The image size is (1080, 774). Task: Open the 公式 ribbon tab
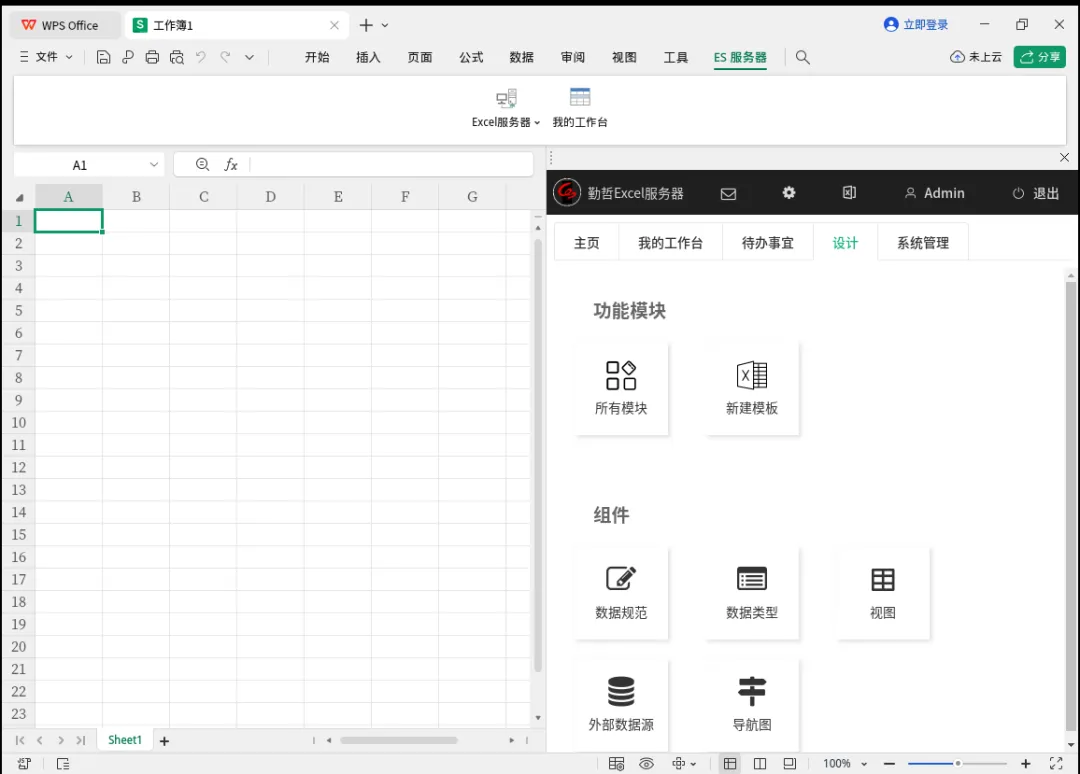pos(471,57)
